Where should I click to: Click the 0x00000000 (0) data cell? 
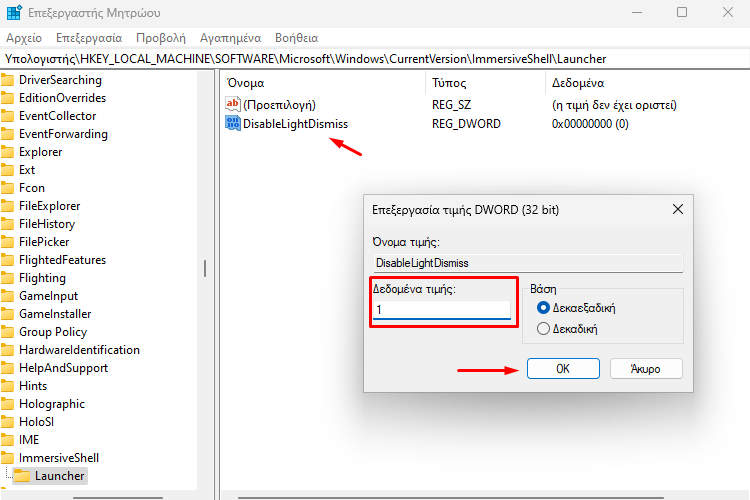point(590,123)
